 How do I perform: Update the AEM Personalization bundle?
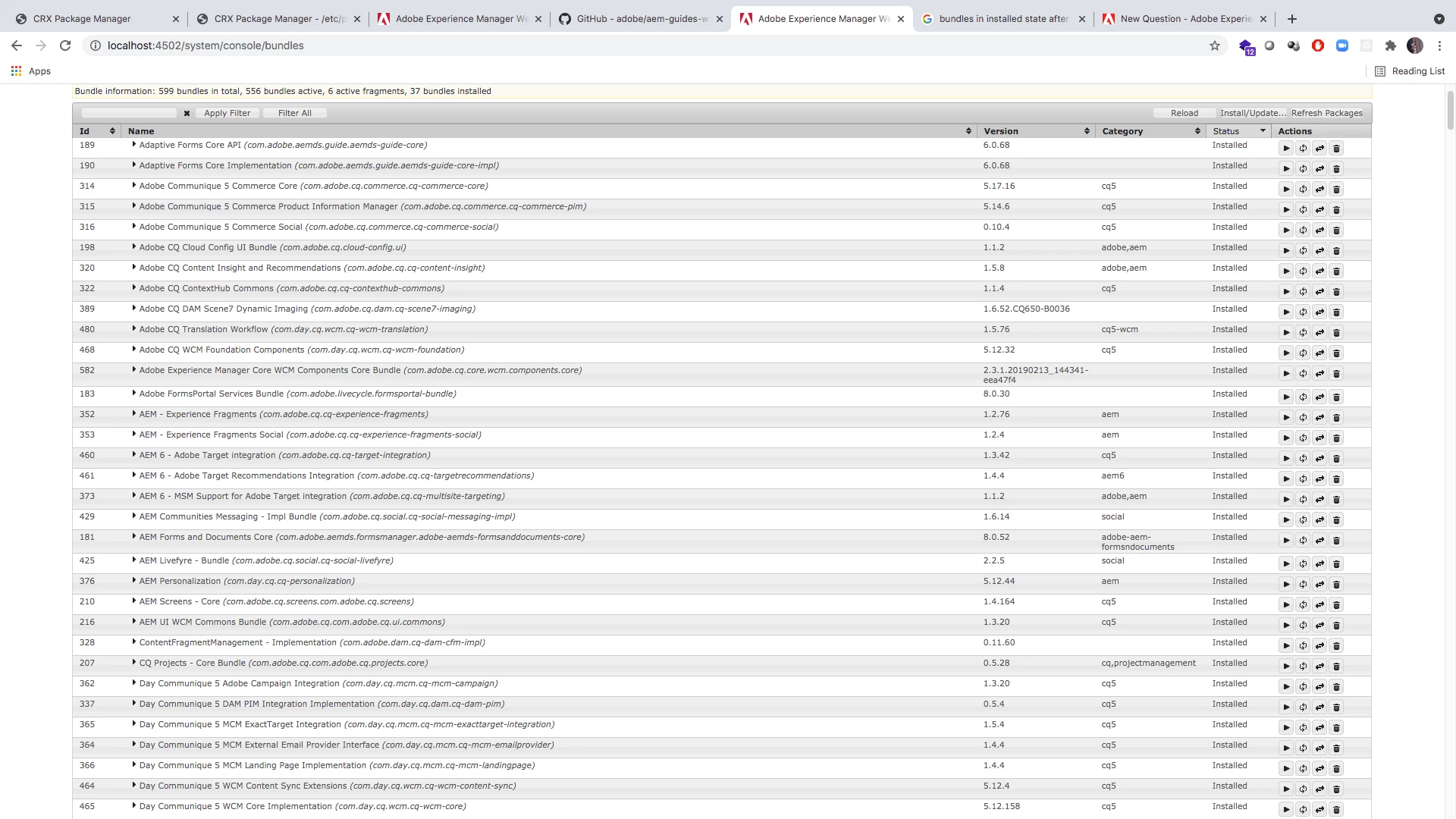point(1319,585)
